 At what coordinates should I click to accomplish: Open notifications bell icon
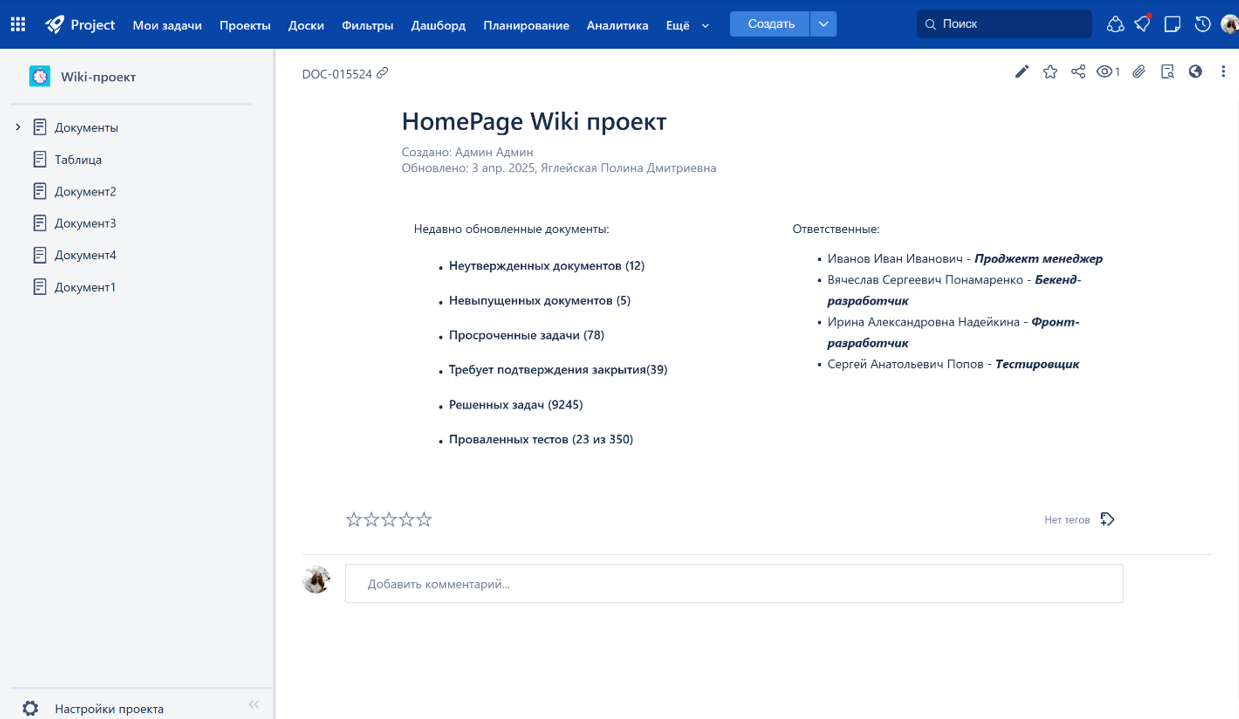[x=1143, y=24]
